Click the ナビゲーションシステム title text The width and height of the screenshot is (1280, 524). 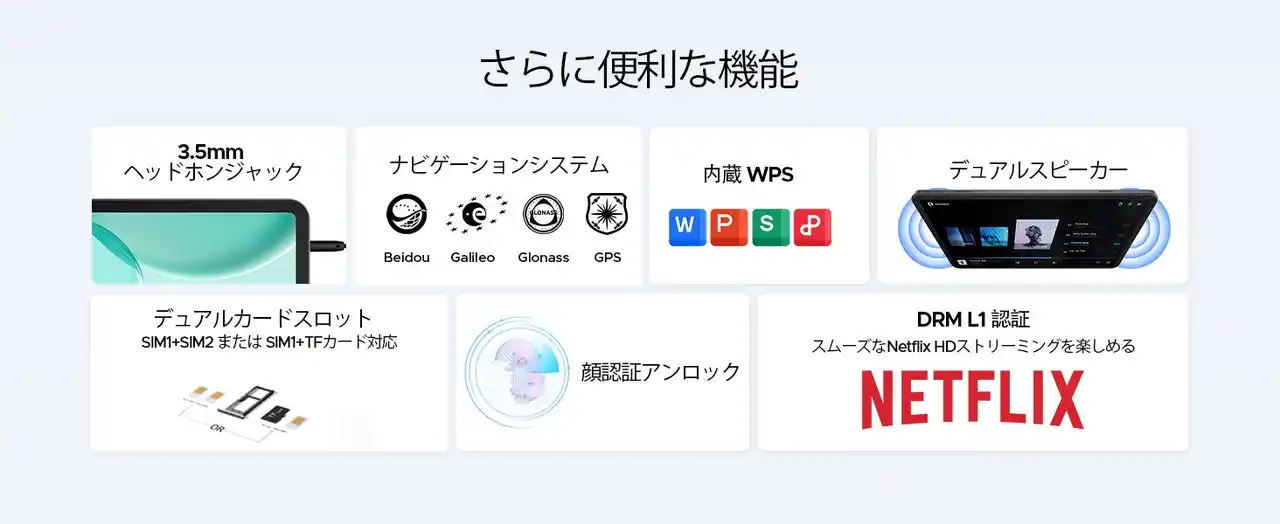[x=499, y=165]
